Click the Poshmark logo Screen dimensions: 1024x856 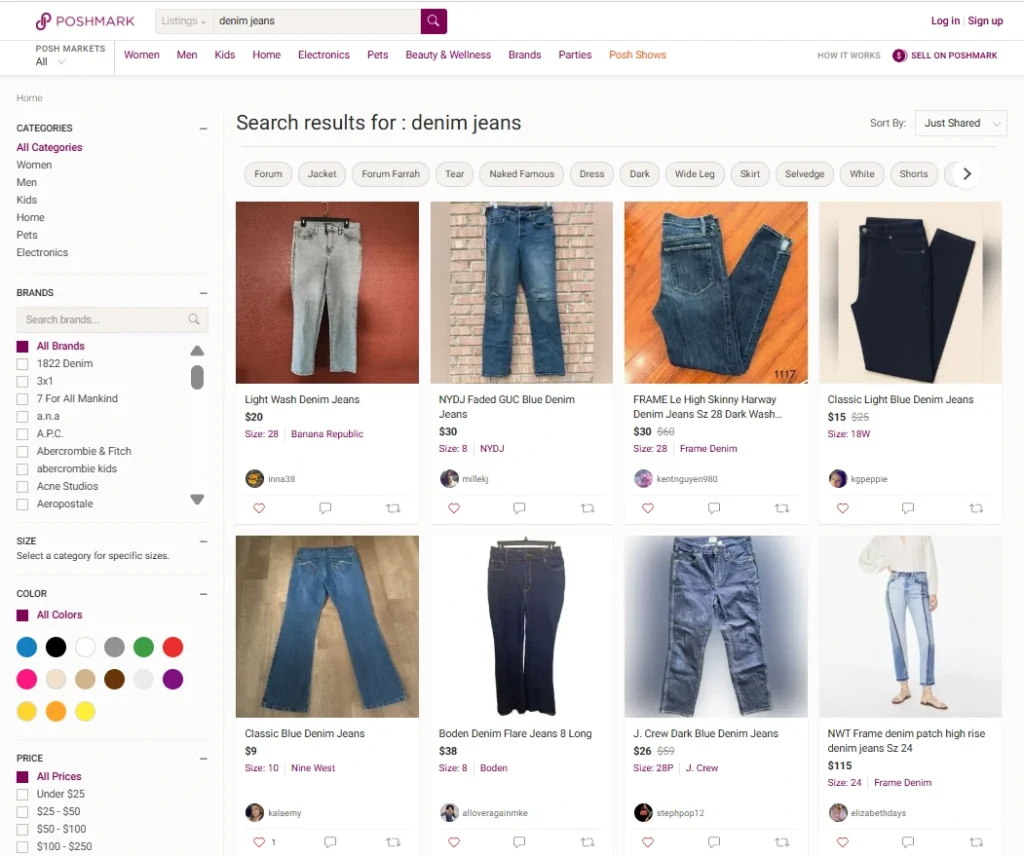pos(85,20)
